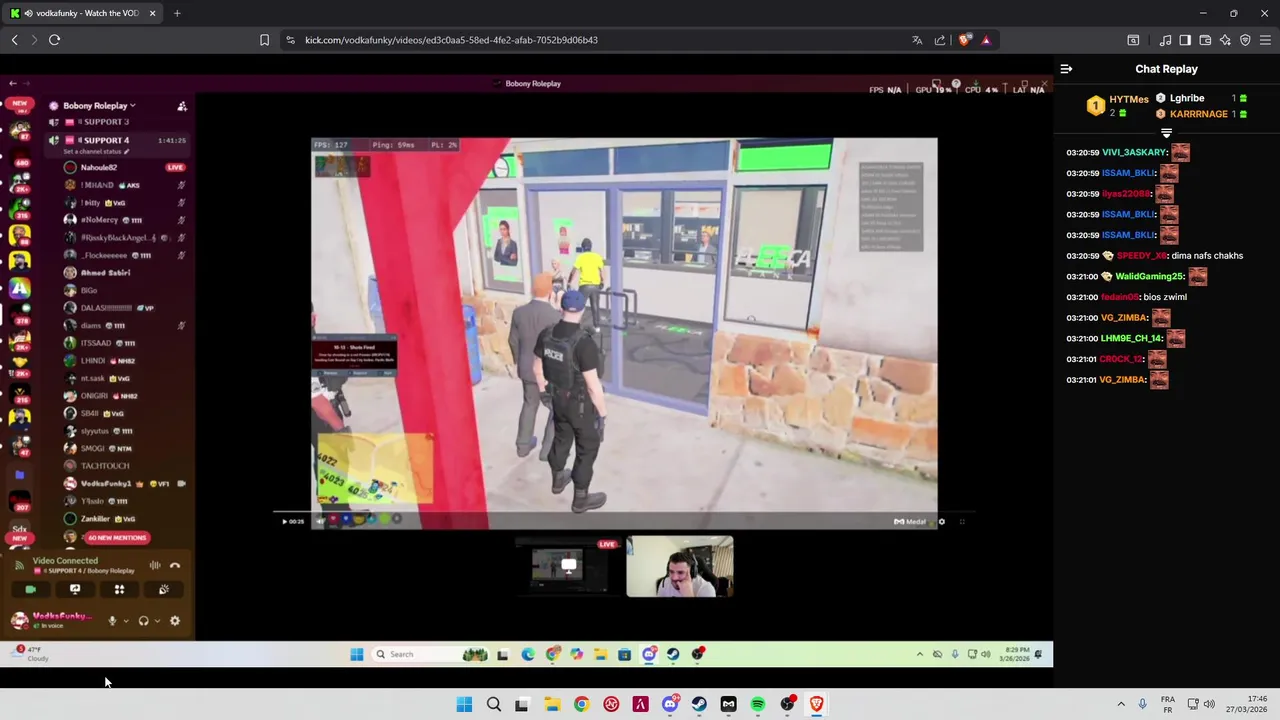Share this page via share icon
1280x720 pixels.
point(940,40)
